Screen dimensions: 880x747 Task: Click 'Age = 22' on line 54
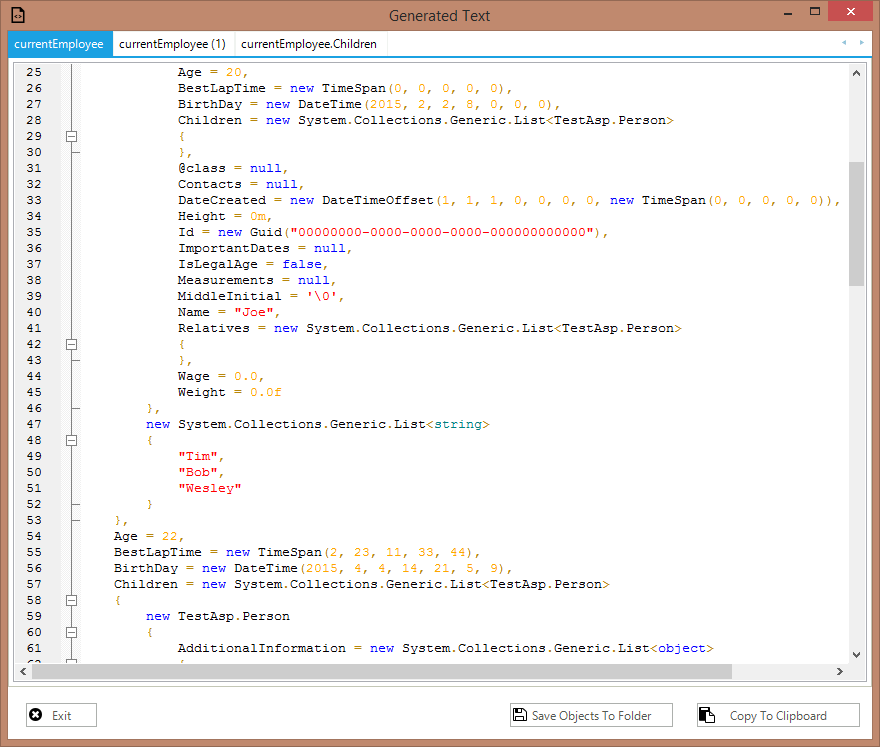(x=145, y=537)
